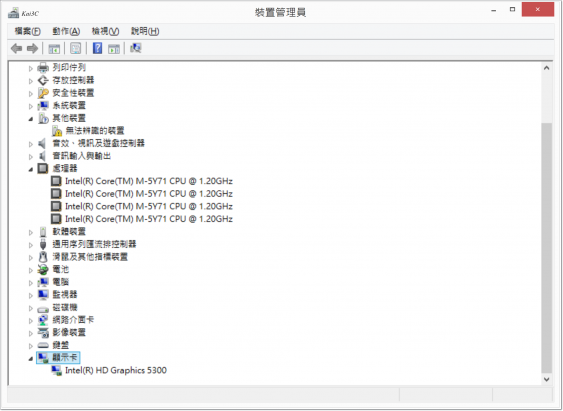Click the Forward arrow toolbar icon
Screen dimensions: 563x411
point(32,48)
